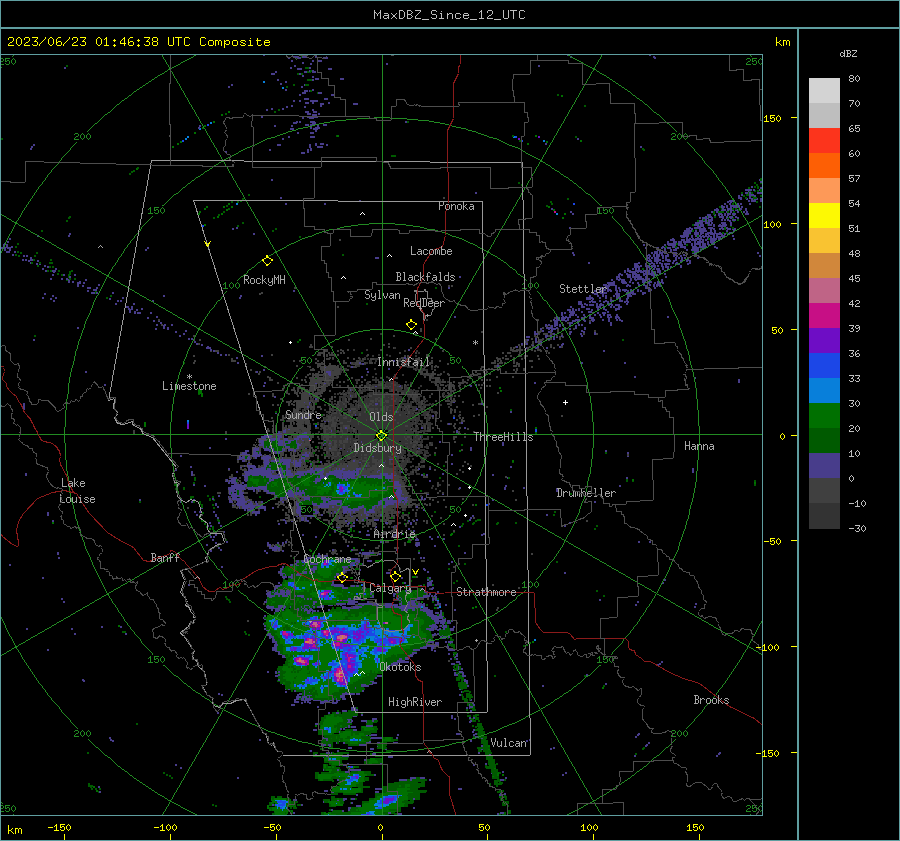Screen dimensions: 900x841
Task: Select the magenta 39-42 dBZ legend swatch
Action: point(824,316)
